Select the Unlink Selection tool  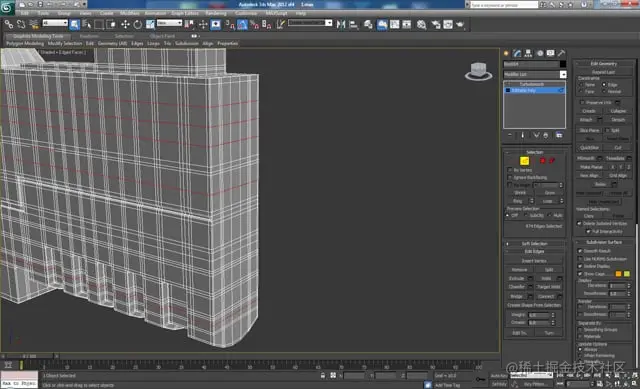pos(20,25)
